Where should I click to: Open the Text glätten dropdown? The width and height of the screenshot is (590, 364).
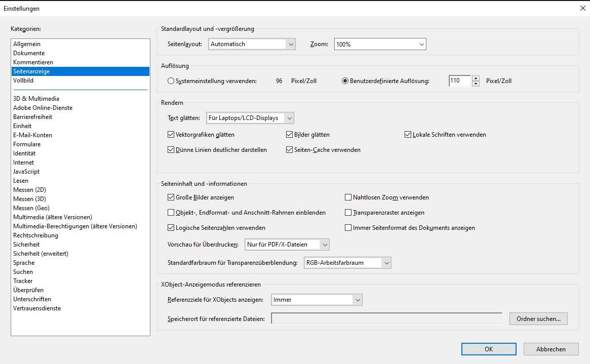(250, 118)
